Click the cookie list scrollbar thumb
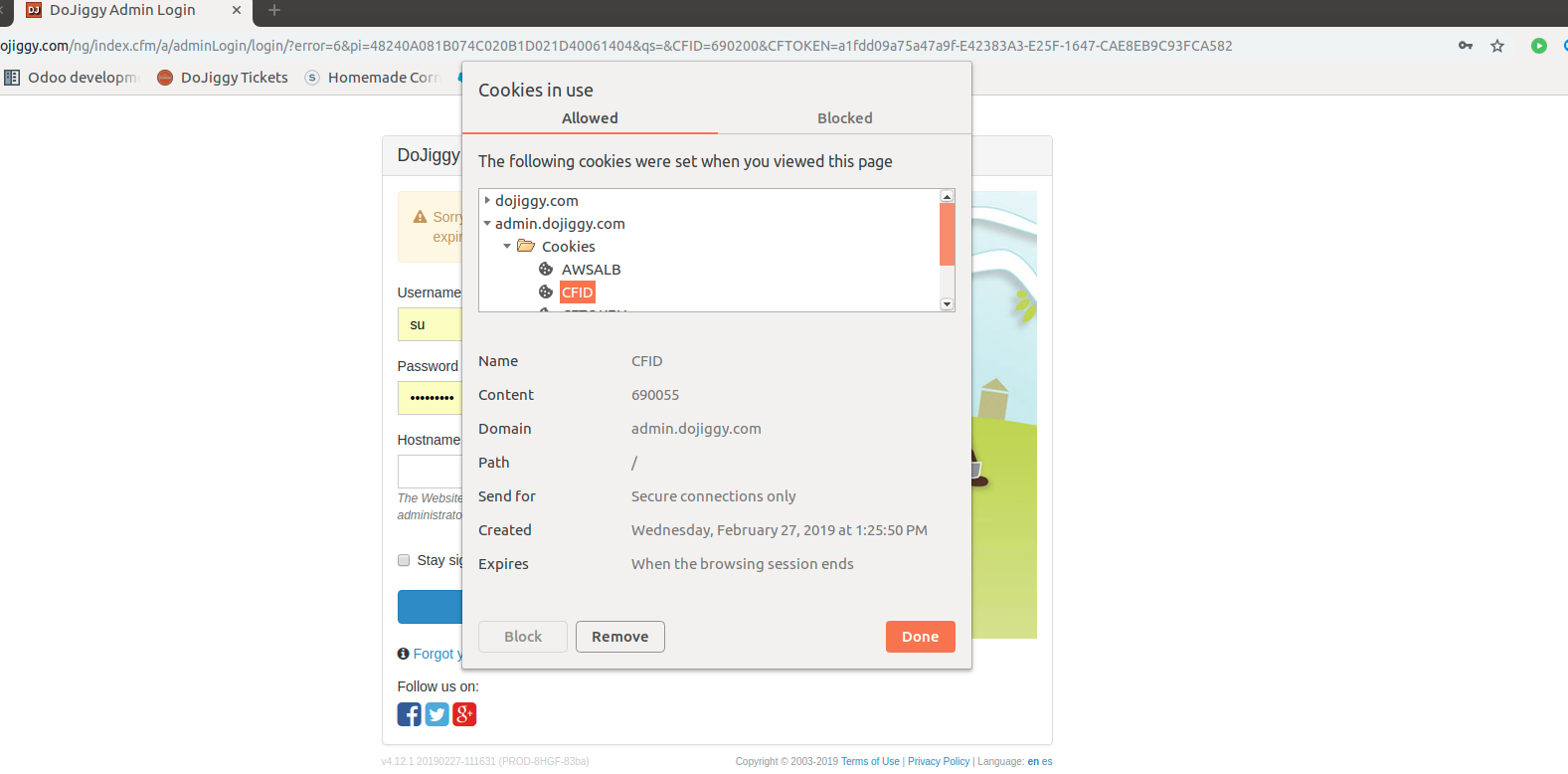 click(948, 234)
